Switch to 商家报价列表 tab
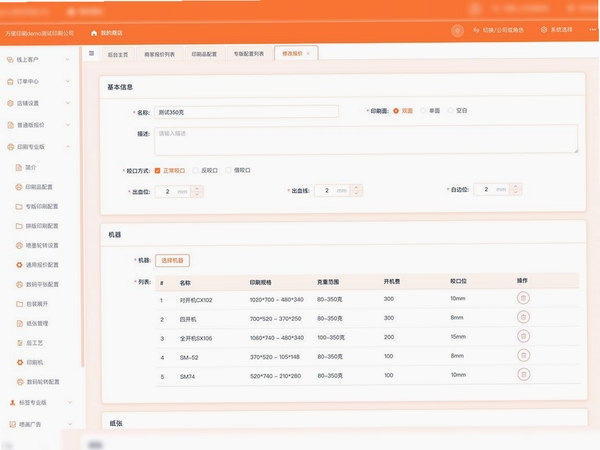Viewport: 600px width, 450px height. (160, 54)
